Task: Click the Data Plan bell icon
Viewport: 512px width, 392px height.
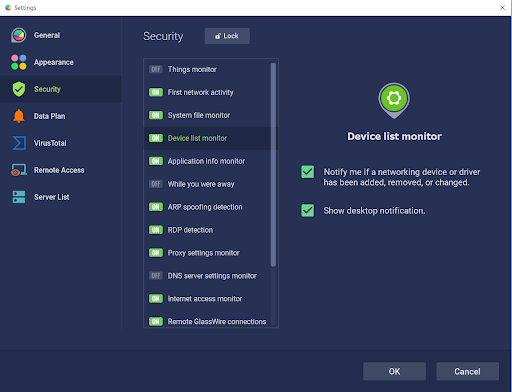Action: [x=19, y=116]
